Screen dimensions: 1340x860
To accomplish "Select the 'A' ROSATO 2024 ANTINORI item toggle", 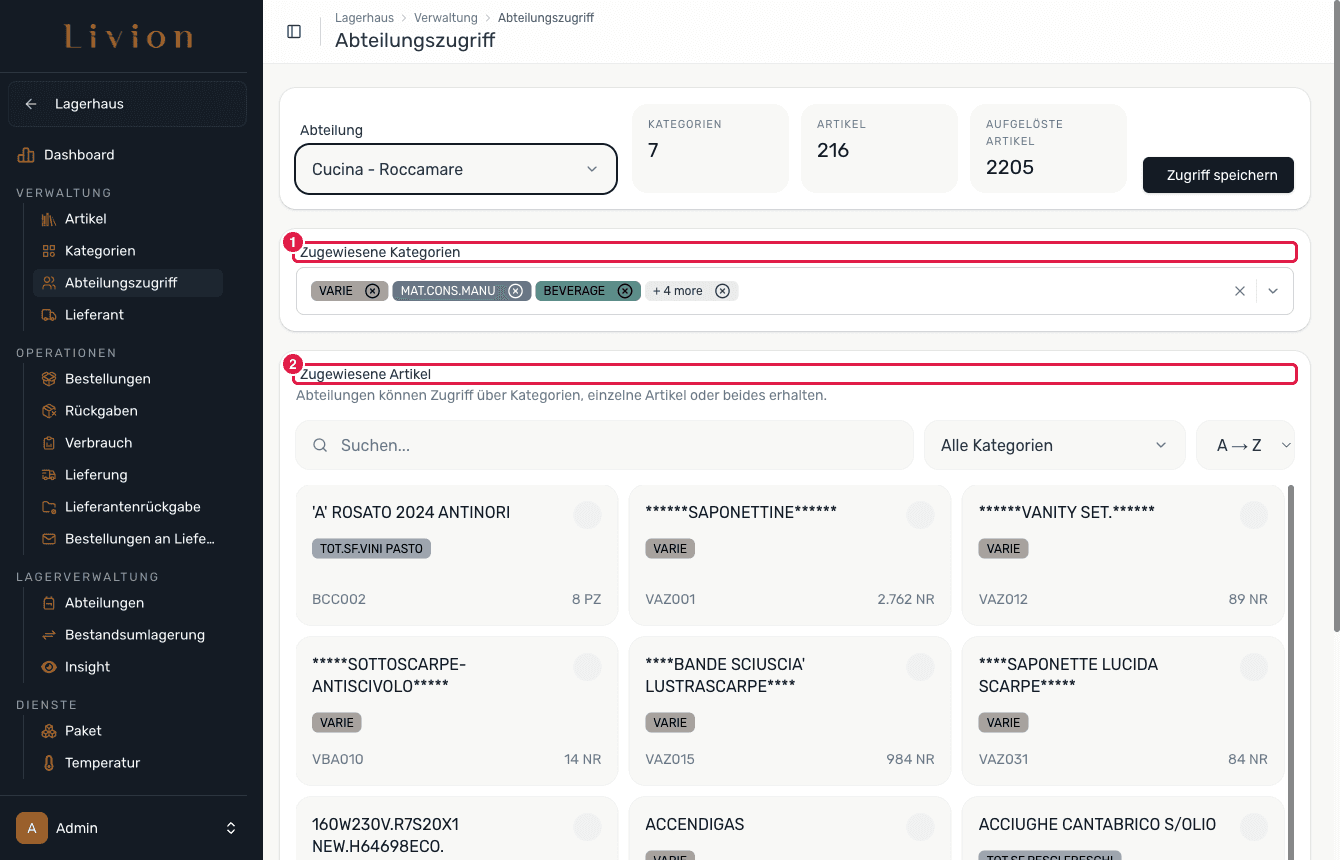I will 587,515.
